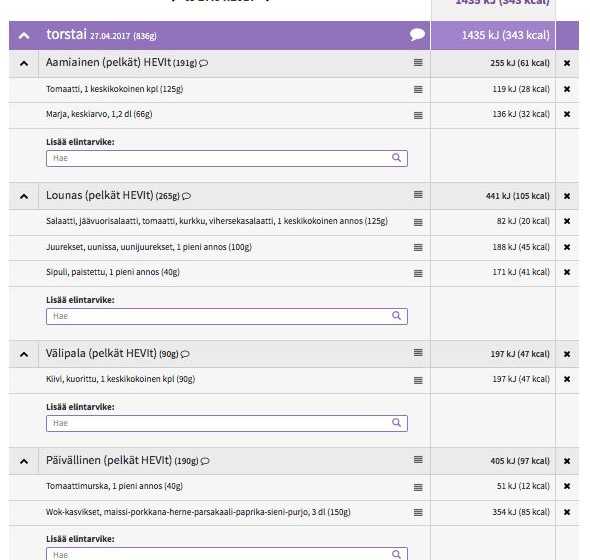
Task: Open list menu icon for Tomaatti row
Action: click(x=418, y=90)
